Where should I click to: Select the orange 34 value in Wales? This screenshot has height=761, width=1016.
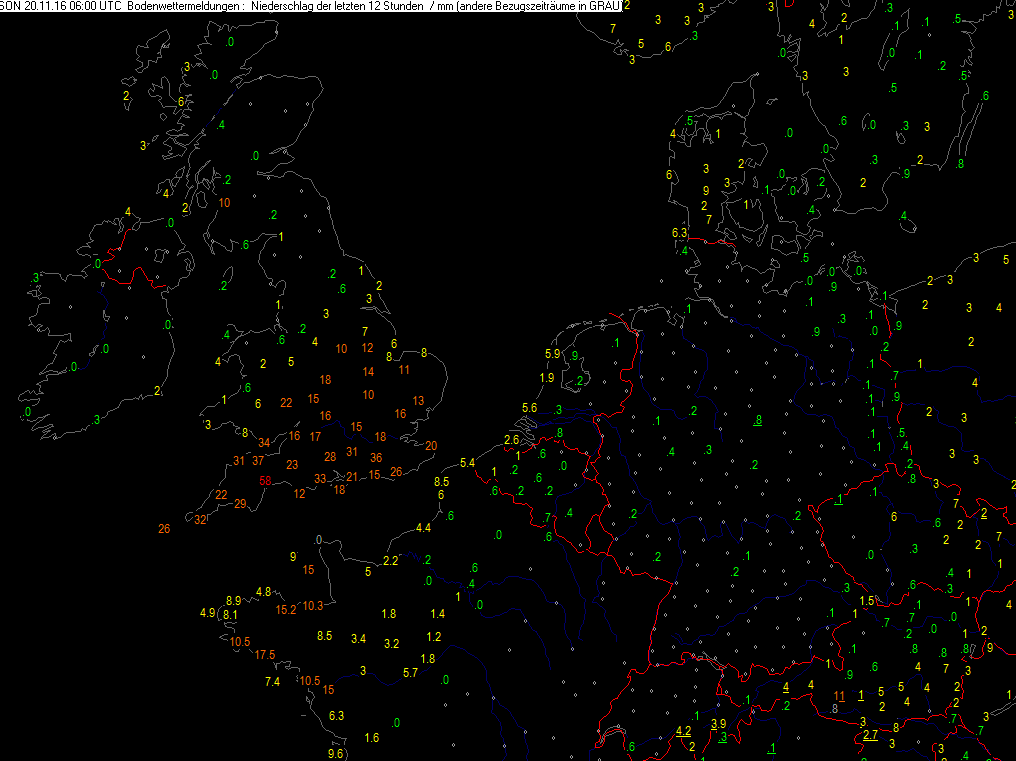click(264, 443)
